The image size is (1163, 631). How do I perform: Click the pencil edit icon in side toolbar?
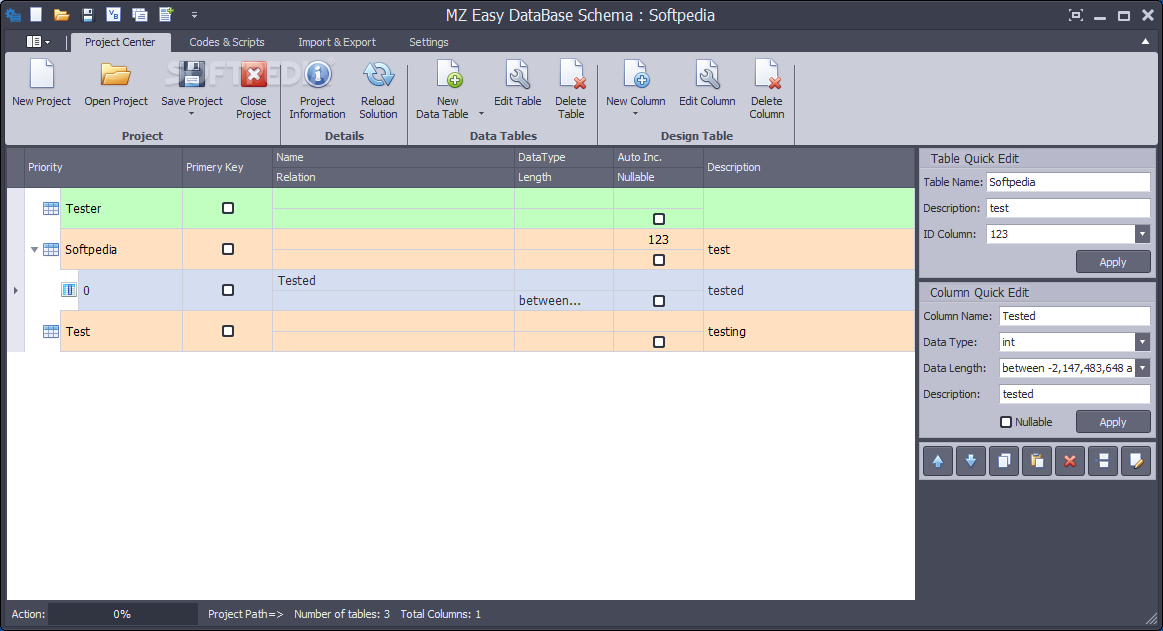tap(1136, 461)
